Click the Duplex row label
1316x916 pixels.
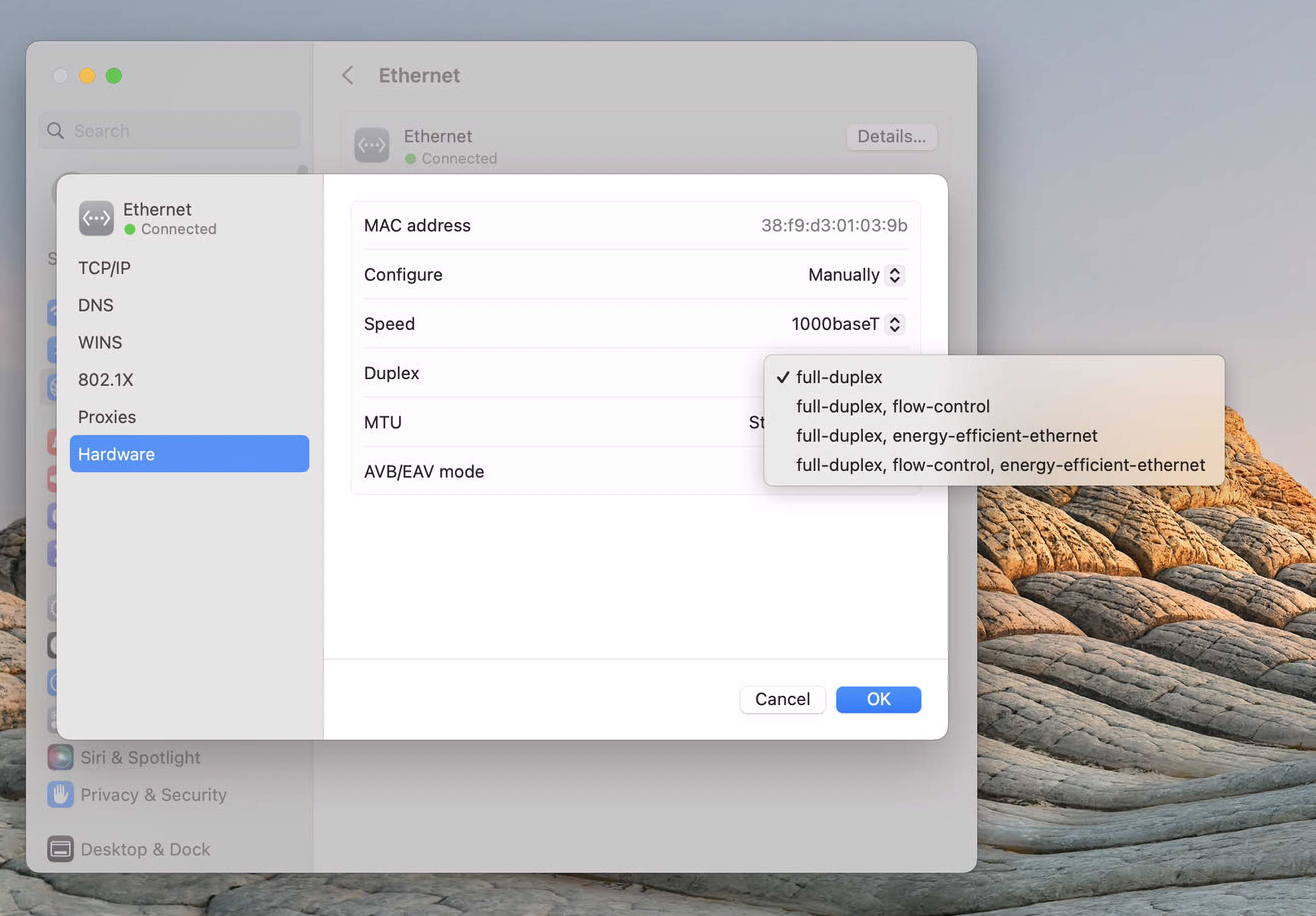tap(392, 373)
